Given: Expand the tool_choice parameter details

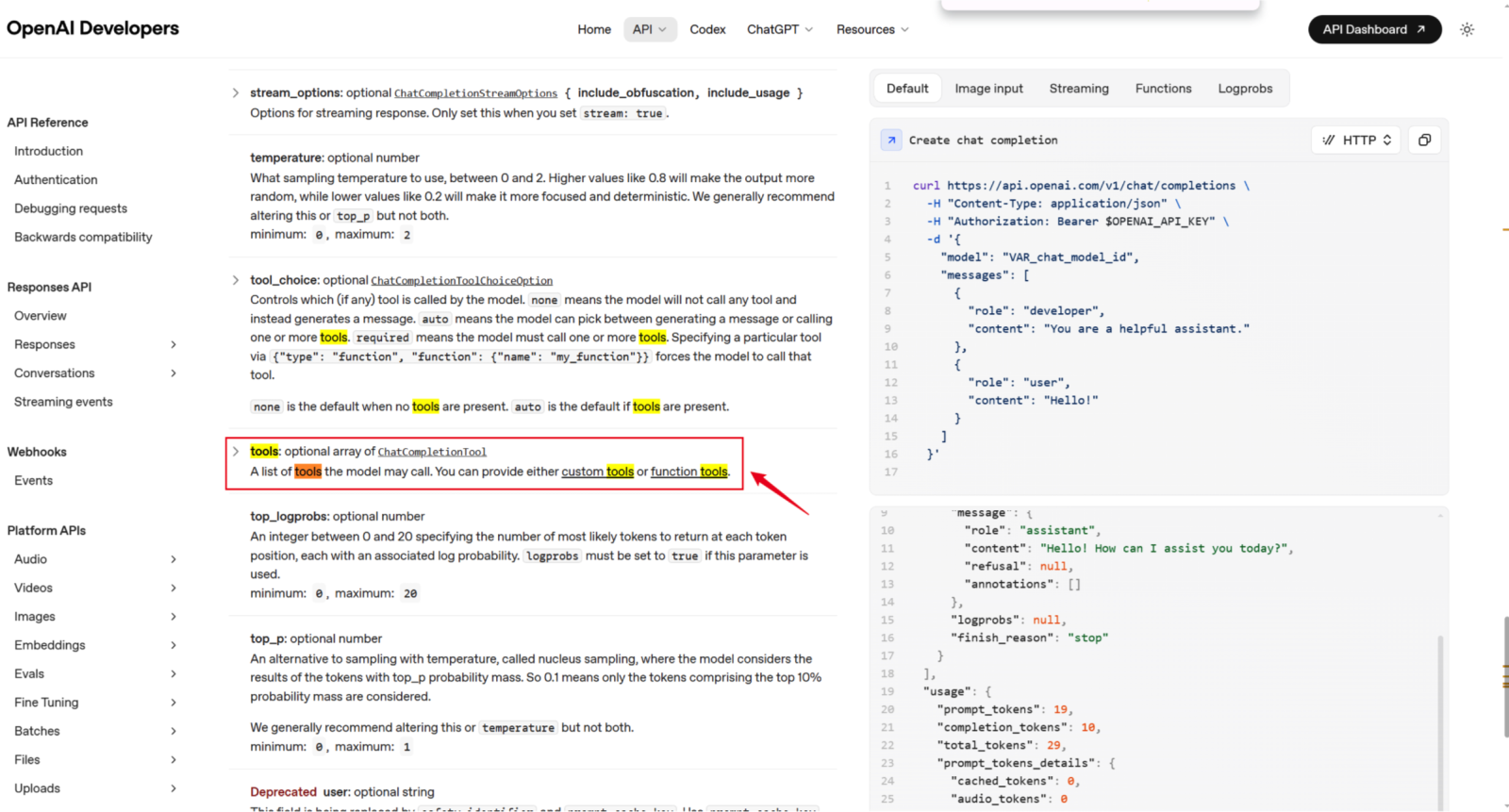Looking at the screenshot, I should pos(235,280).
